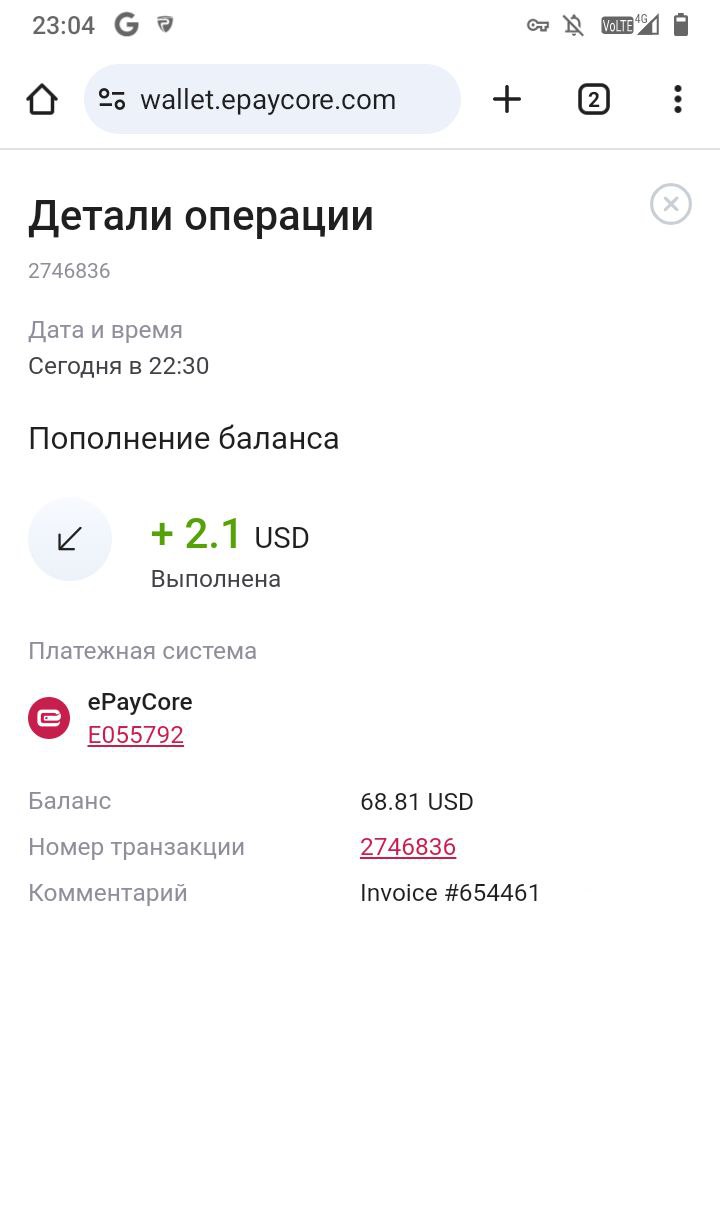Tap the 68.81 USD balance value

point(417,802)
